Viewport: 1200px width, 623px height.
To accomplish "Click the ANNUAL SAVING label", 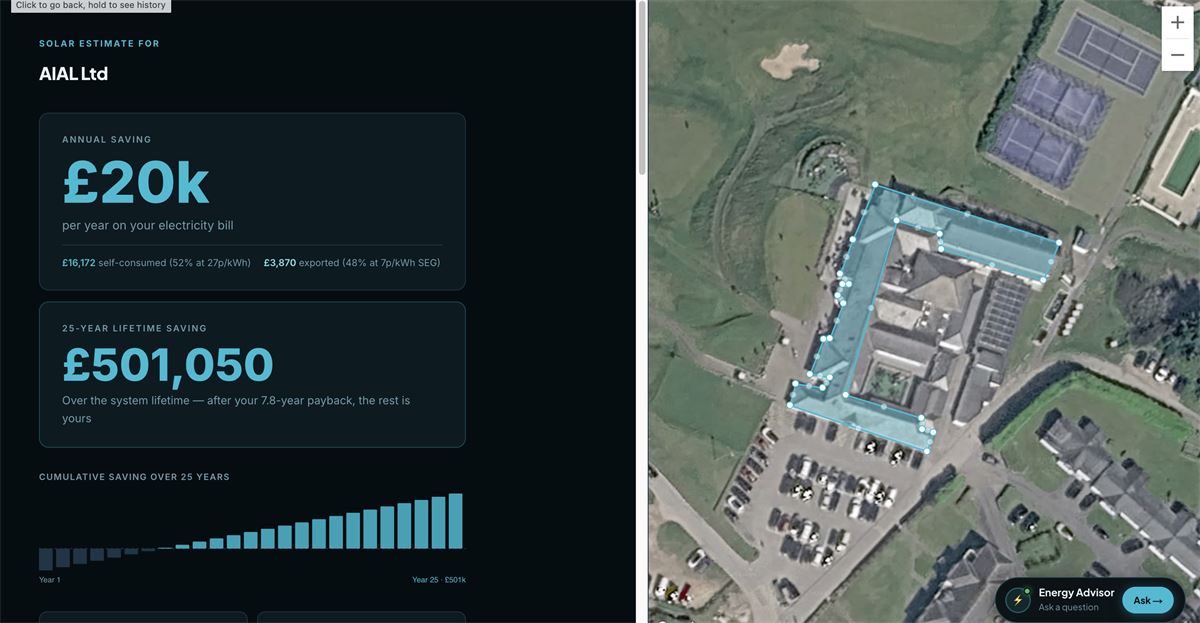I will (x=107, y=140).
